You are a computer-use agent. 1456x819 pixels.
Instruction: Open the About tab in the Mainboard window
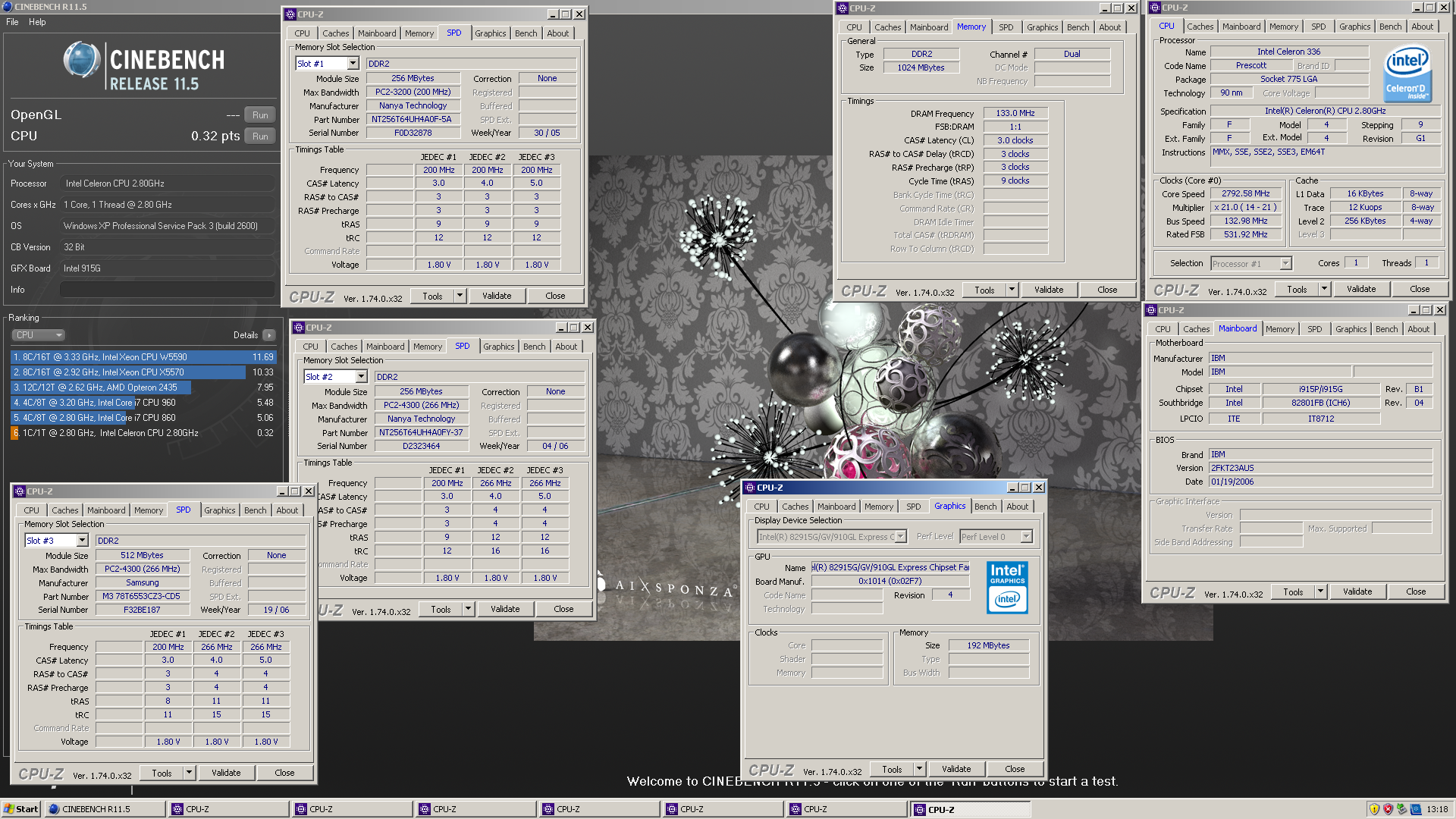pyautogui.click(x=1418, y=329)
